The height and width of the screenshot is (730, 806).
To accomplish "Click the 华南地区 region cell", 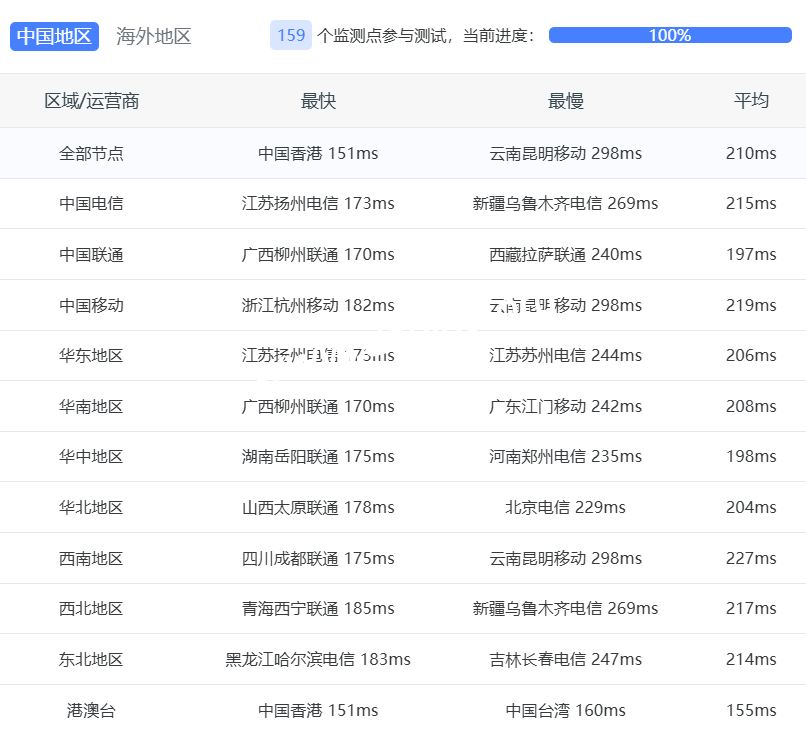I will [91, 406].
